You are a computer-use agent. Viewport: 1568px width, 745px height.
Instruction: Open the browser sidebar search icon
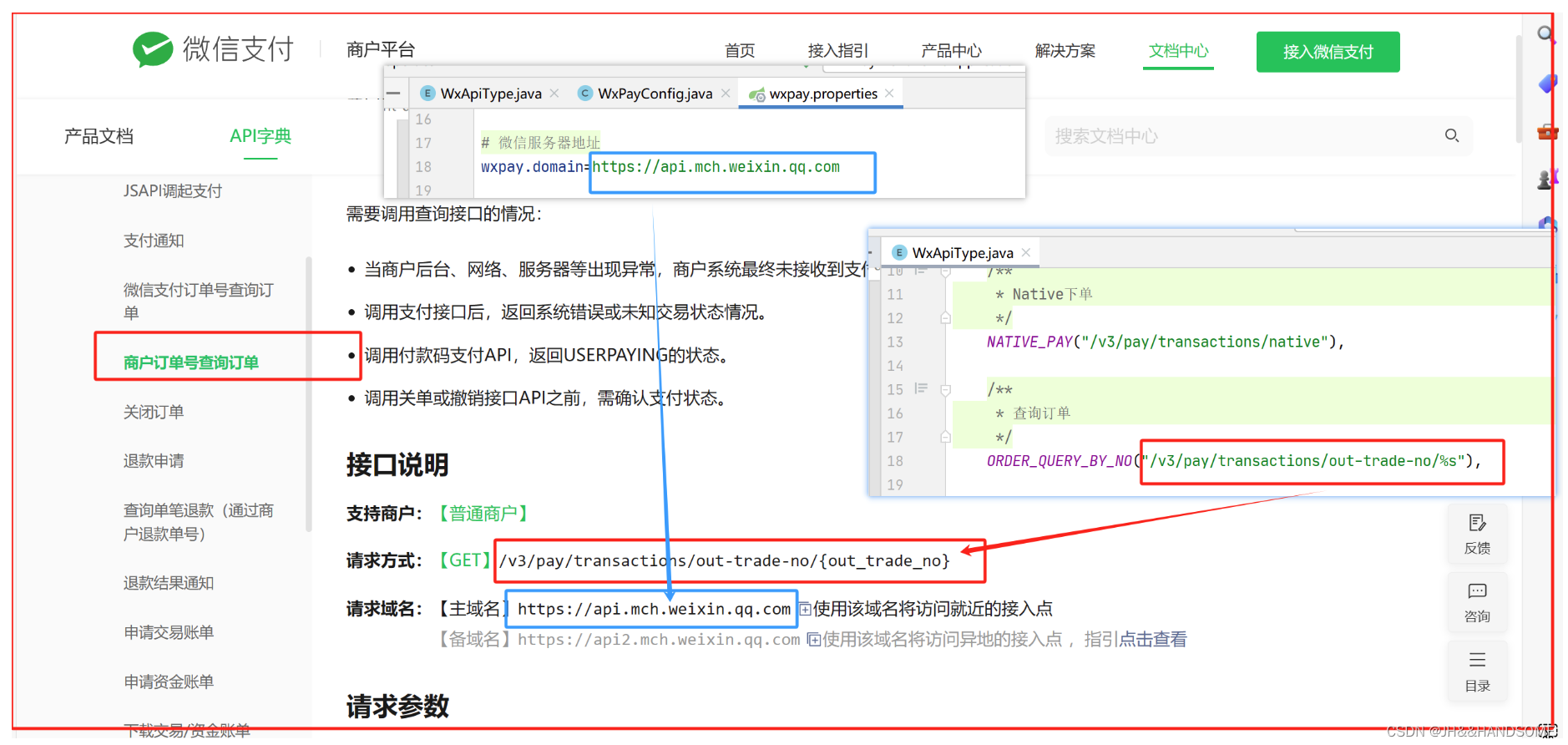point(1545,33)
